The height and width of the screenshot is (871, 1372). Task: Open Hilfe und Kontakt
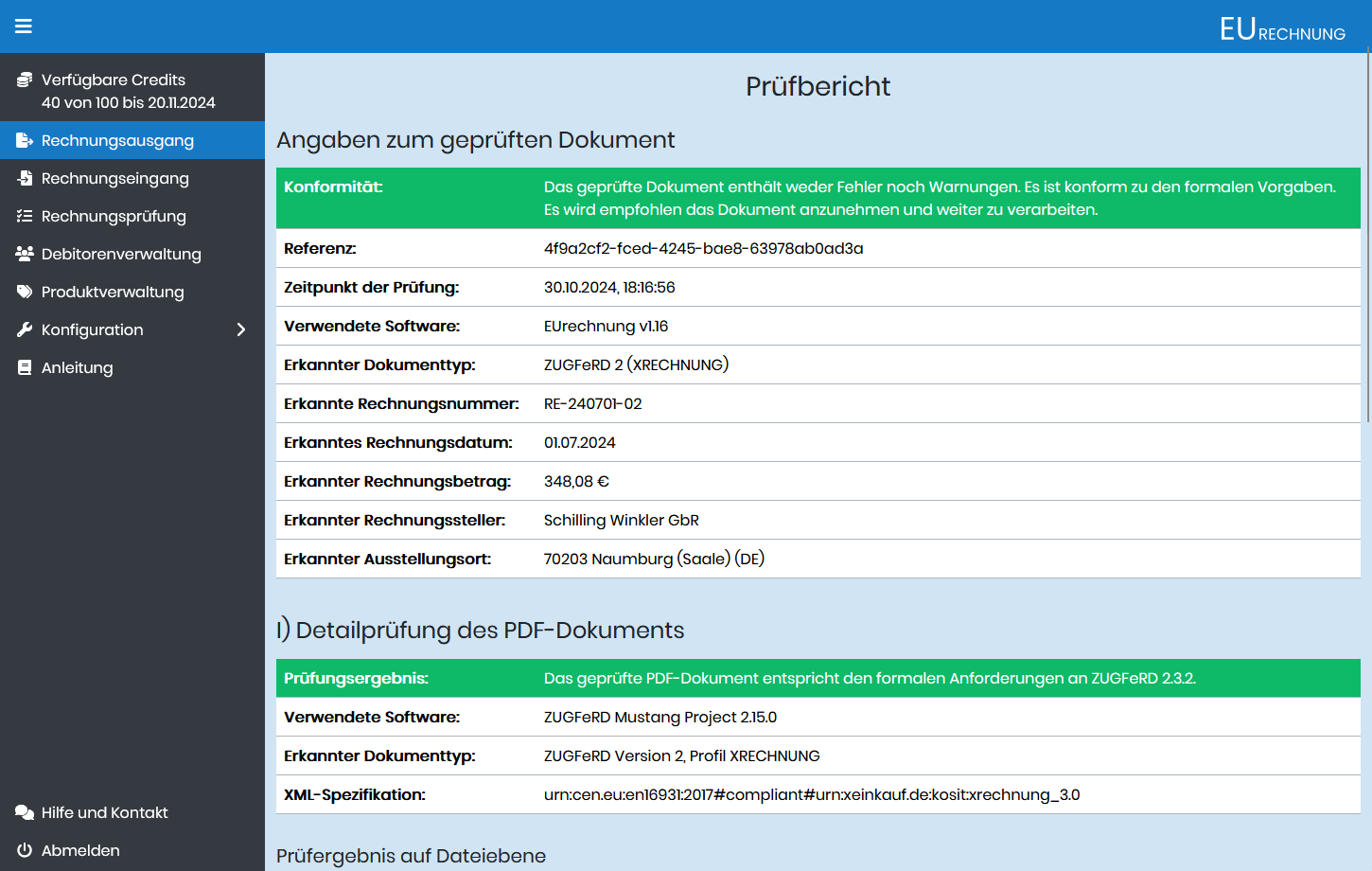(132, 812)
